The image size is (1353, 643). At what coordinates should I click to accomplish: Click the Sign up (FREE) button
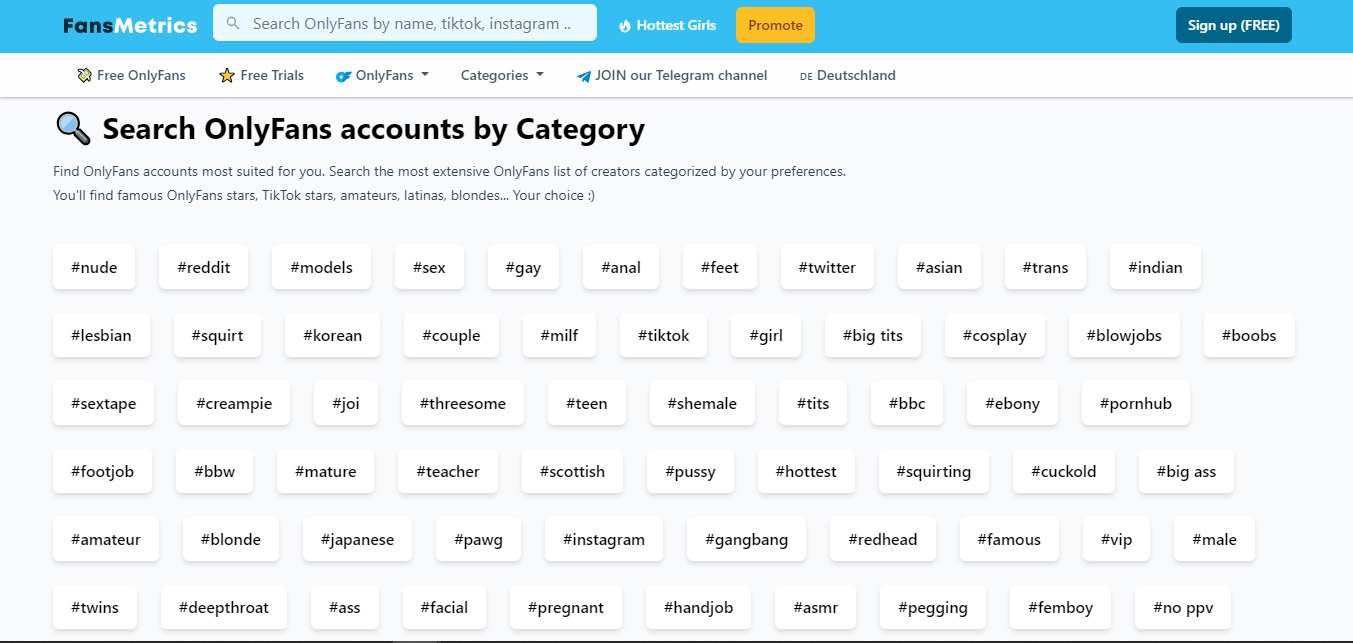point(1233,25)
